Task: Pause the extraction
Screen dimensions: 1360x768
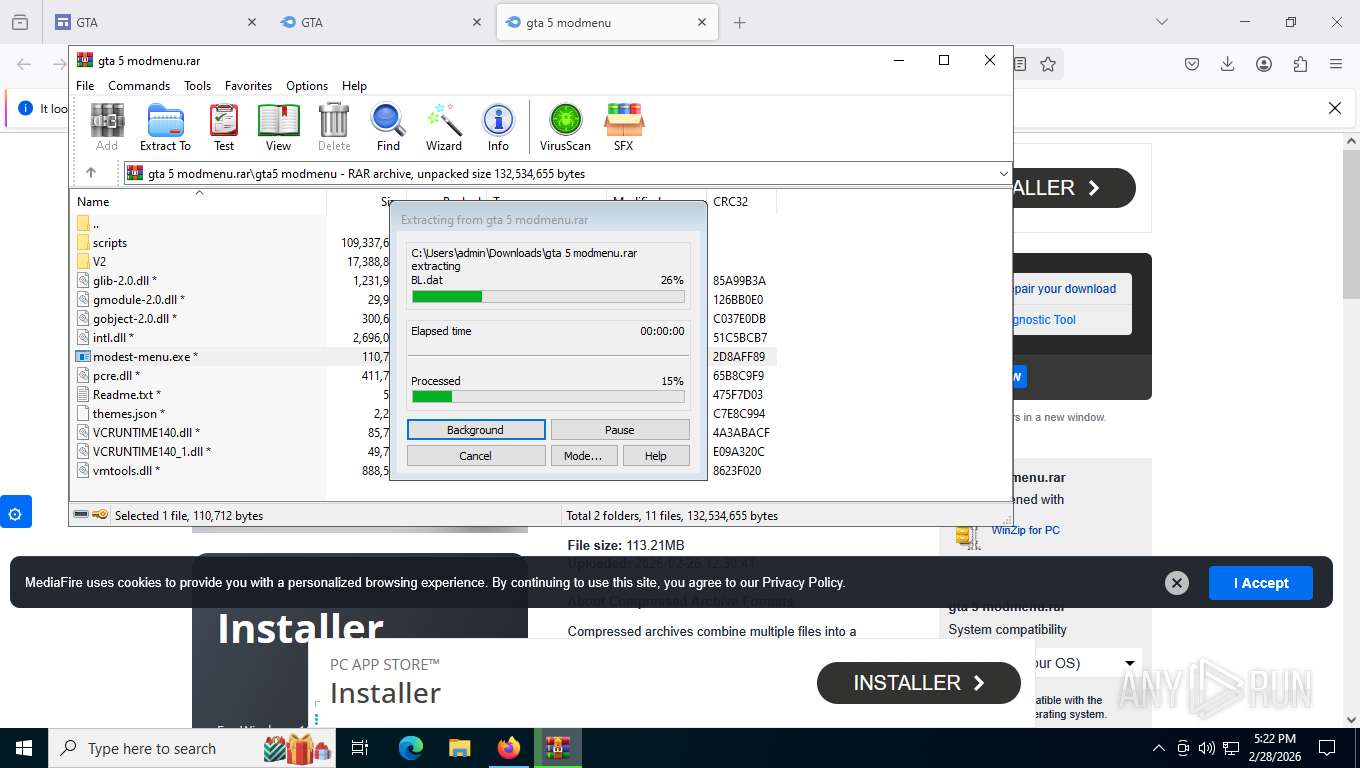Action: point(620,430)
